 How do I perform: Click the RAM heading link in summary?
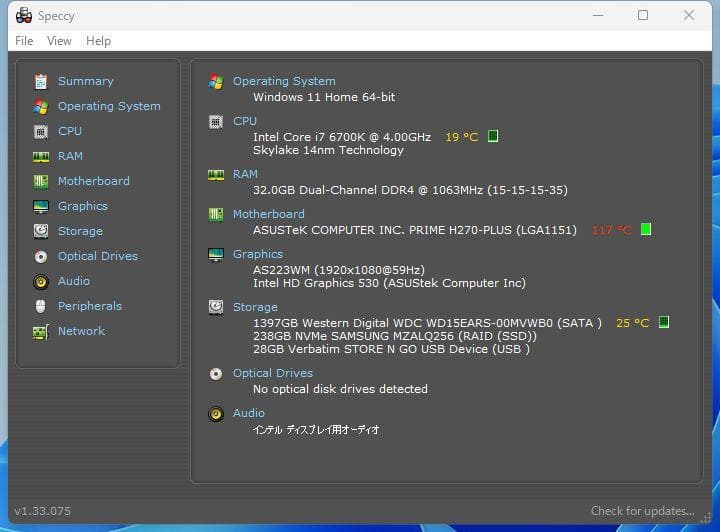point(245,174)
